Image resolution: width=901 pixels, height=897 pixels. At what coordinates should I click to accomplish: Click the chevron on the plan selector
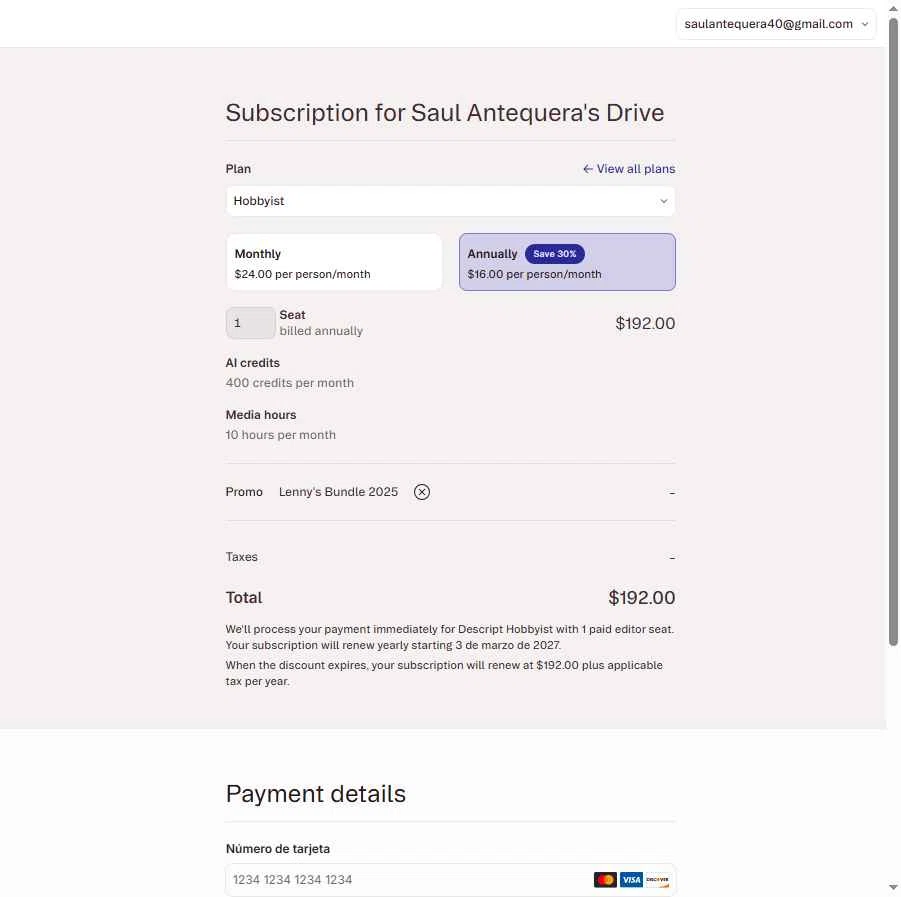click(663, 201)
